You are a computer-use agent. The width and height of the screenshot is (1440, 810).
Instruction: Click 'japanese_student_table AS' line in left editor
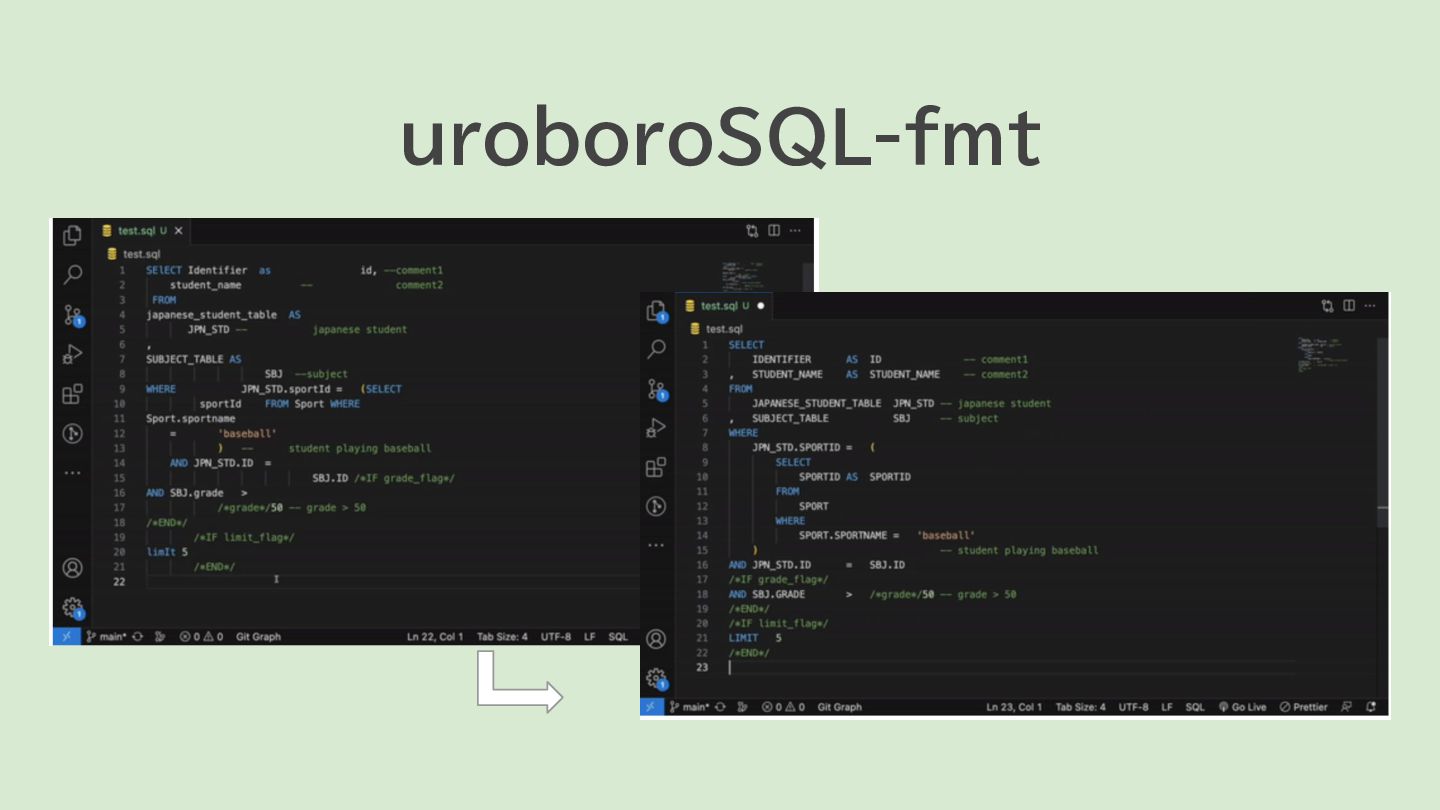tap(223, 314)
